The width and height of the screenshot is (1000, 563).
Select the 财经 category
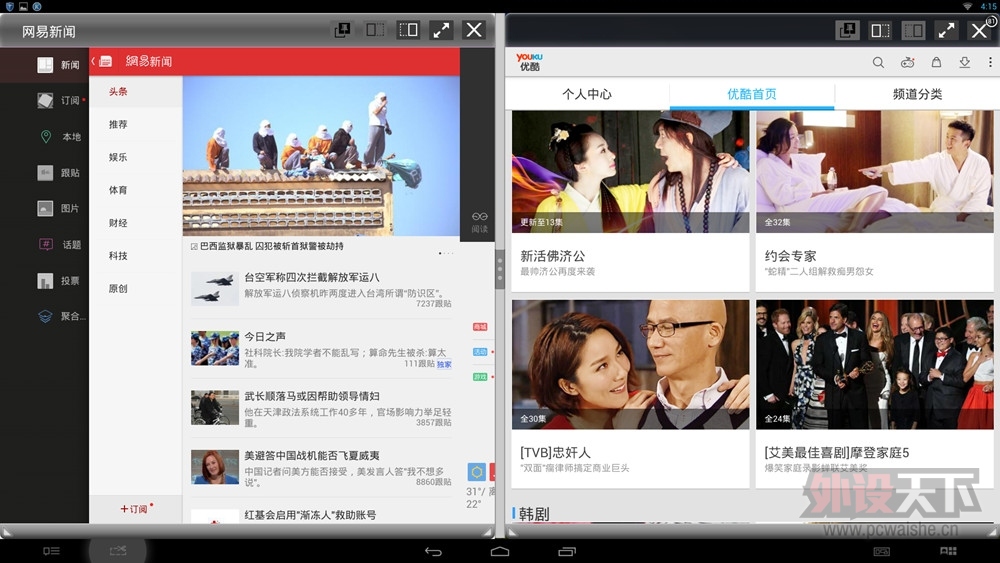point(136,223)
